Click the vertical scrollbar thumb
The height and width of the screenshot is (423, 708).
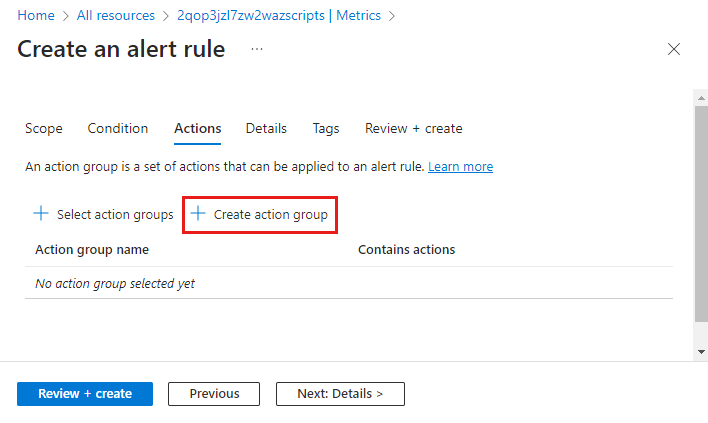click(x=701, y=214)
